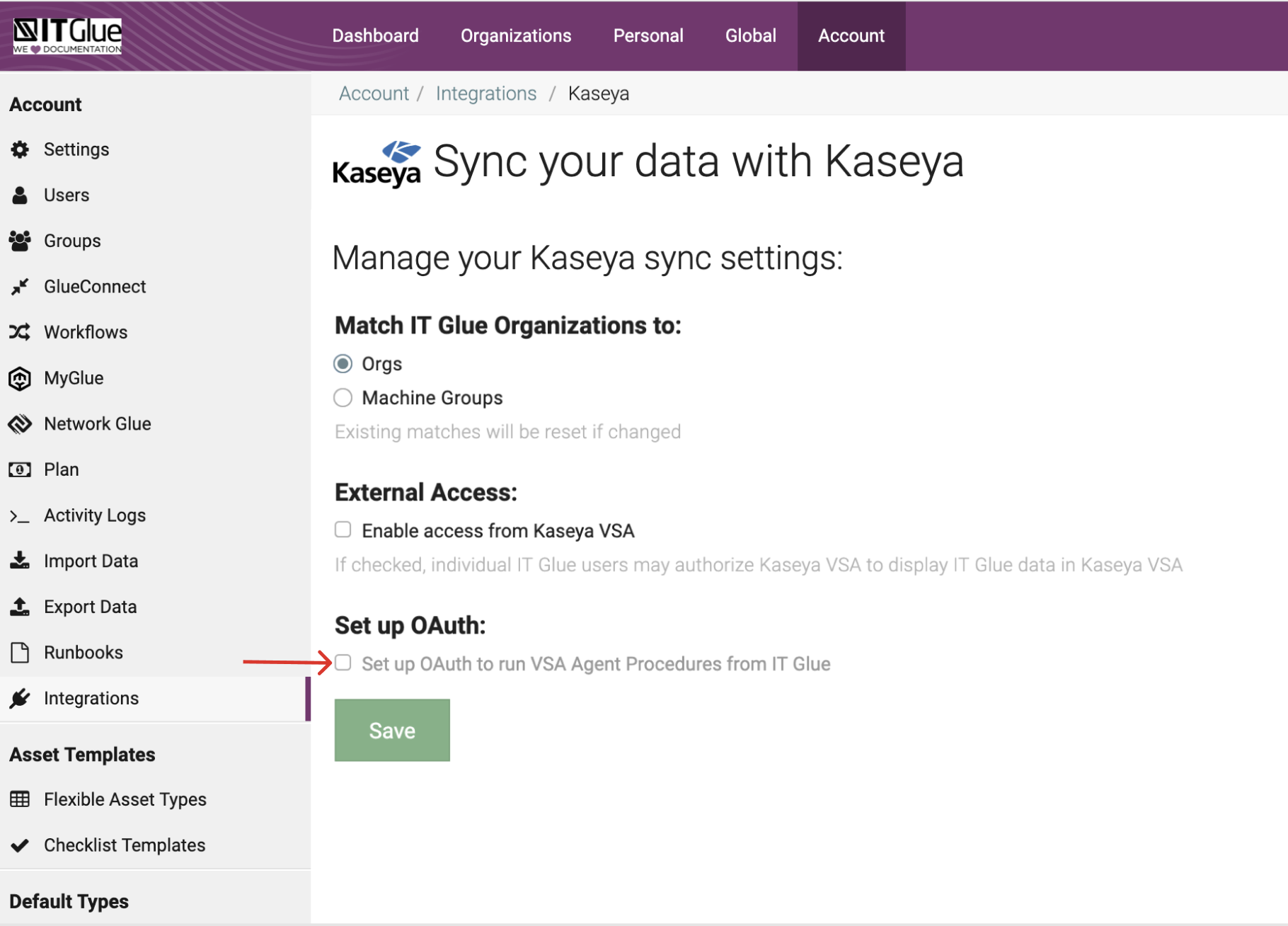Select the Orgs radio button
1288x926 pixels.
[343, 364]
